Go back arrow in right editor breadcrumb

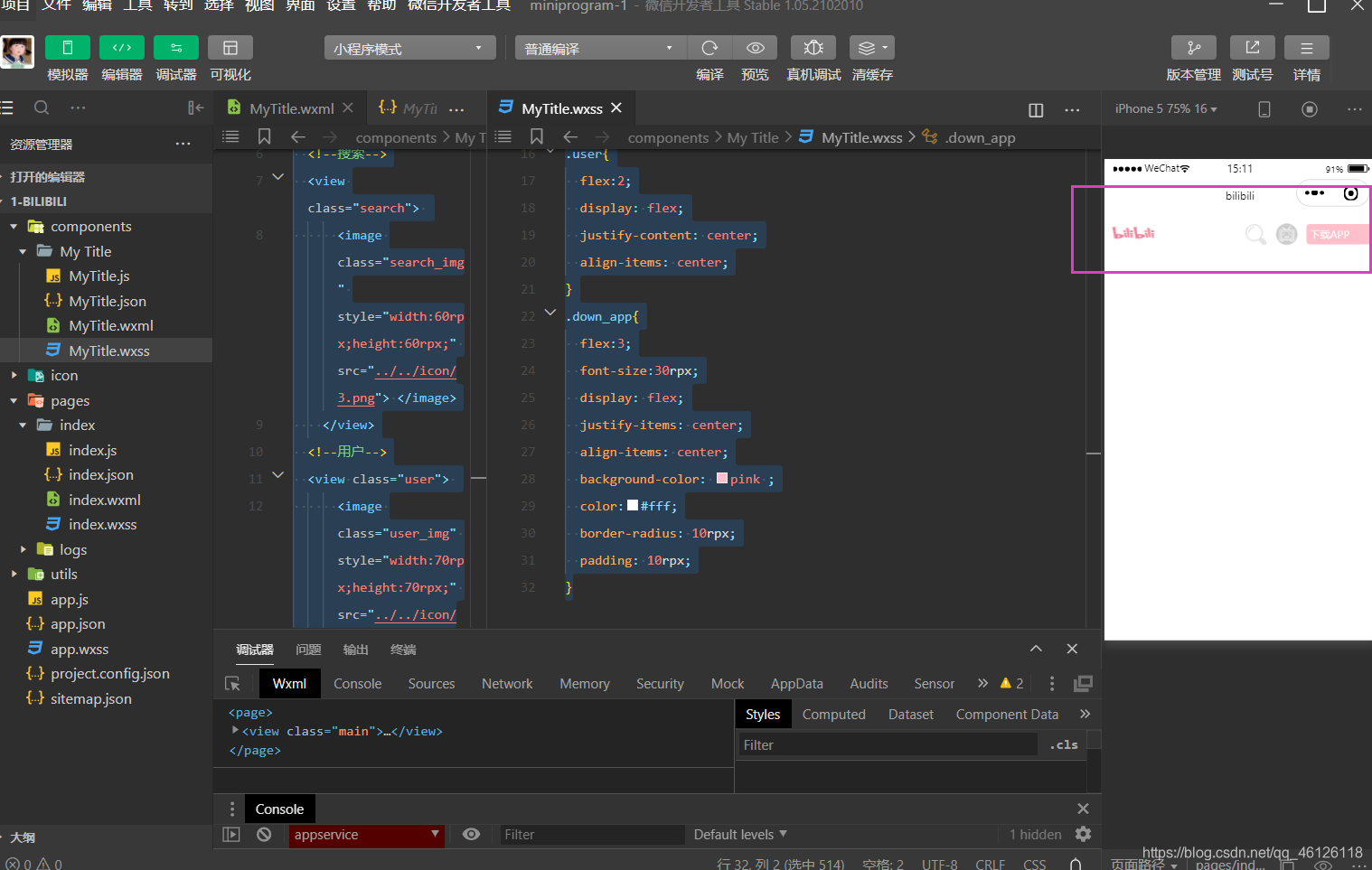pyautogui.click(x=570, y=136)
